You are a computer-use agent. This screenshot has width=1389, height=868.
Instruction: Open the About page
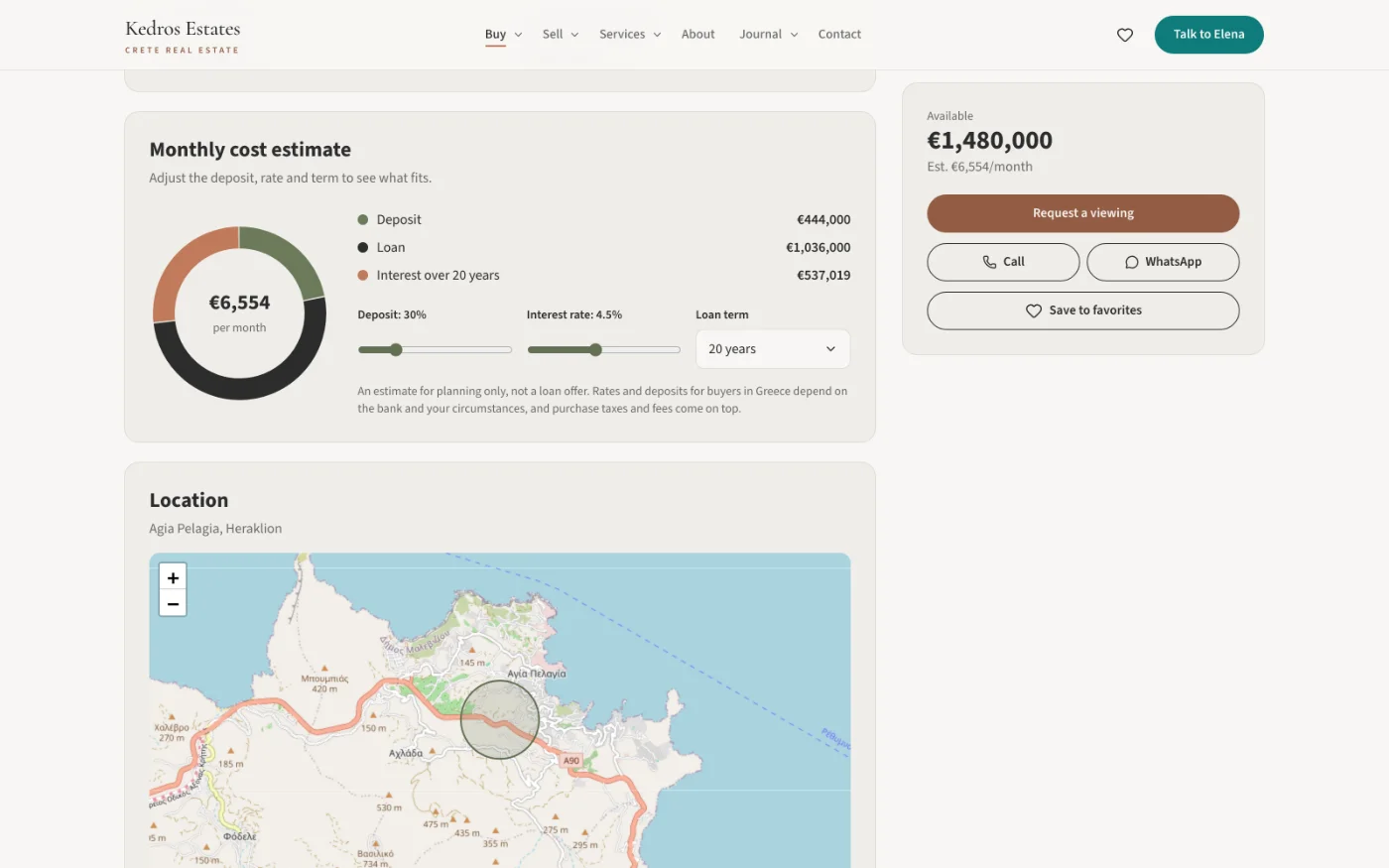(697, 34)
